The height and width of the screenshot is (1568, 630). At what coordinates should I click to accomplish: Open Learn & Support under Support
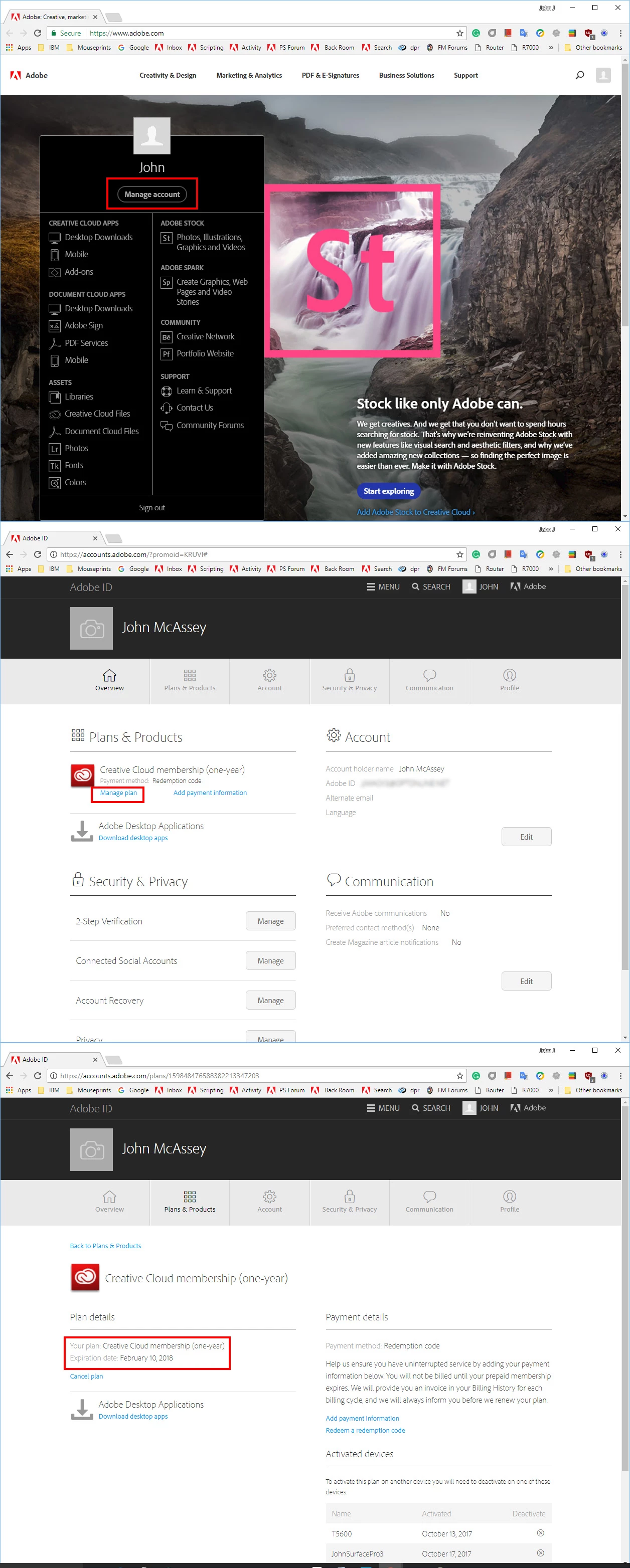pos(196,391)
